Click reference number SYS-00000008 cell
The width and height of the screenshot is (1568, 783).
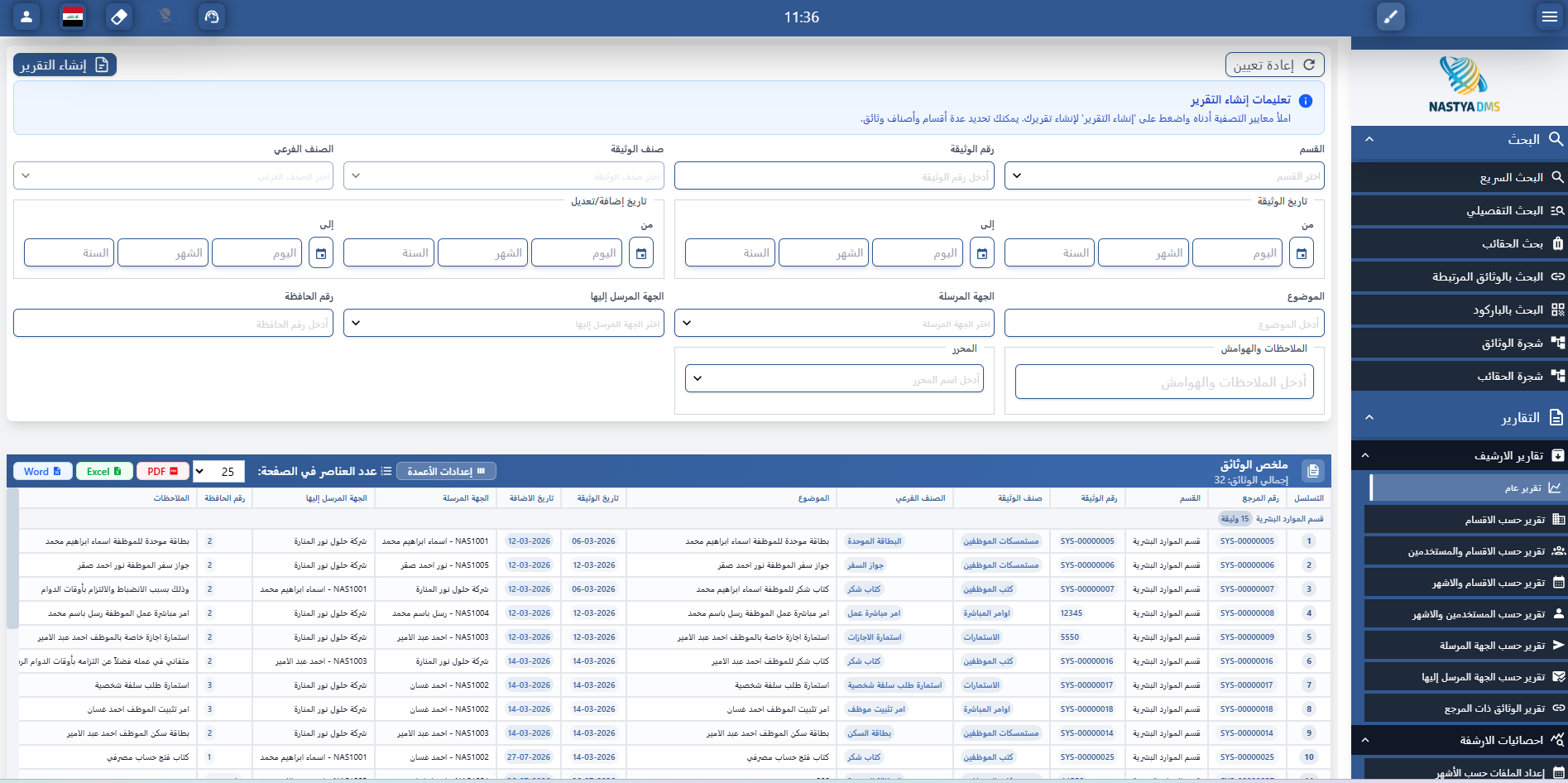pos(1247,613)
